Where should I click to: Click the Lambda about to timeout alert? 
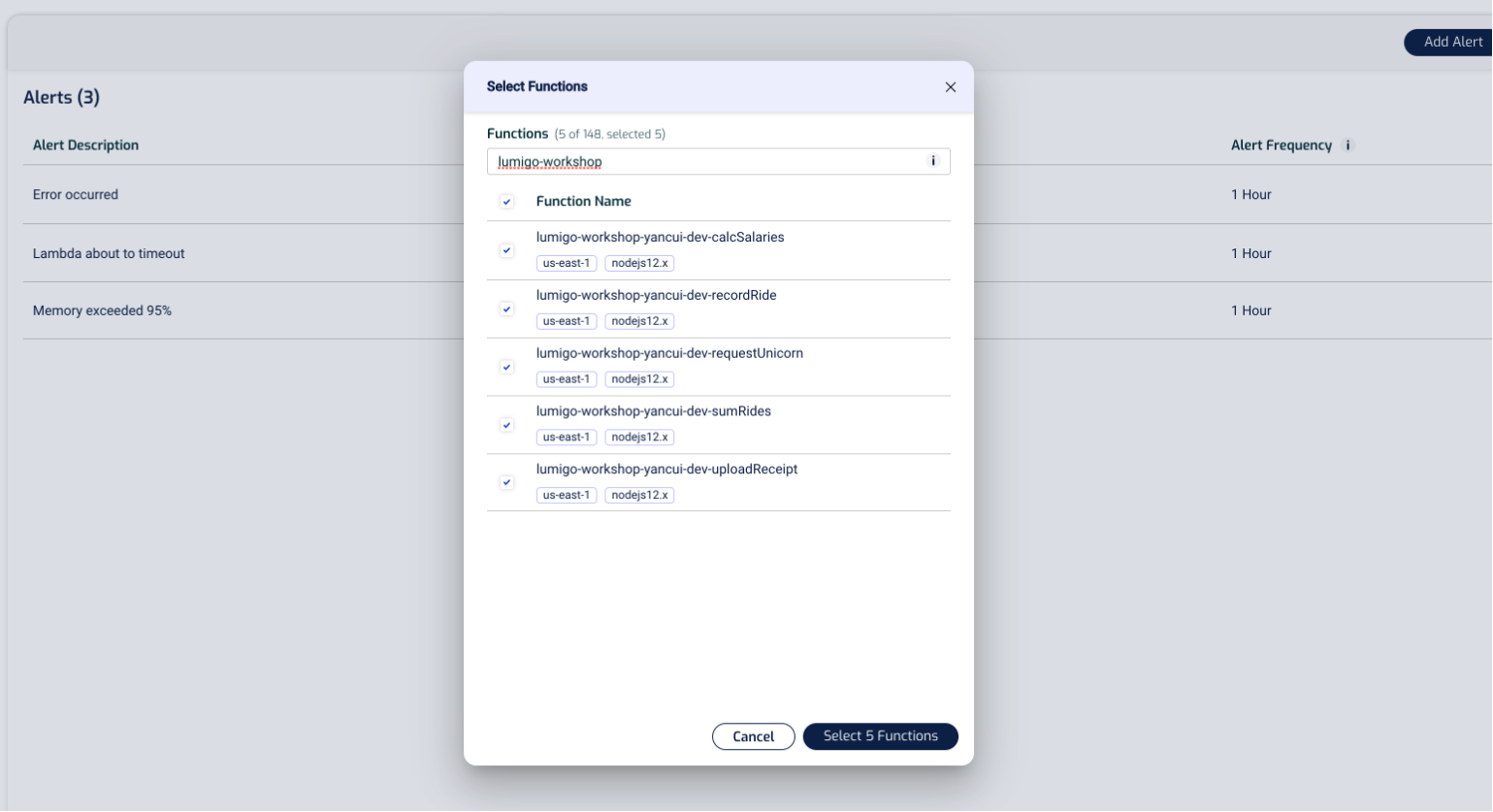pos(109,253)
